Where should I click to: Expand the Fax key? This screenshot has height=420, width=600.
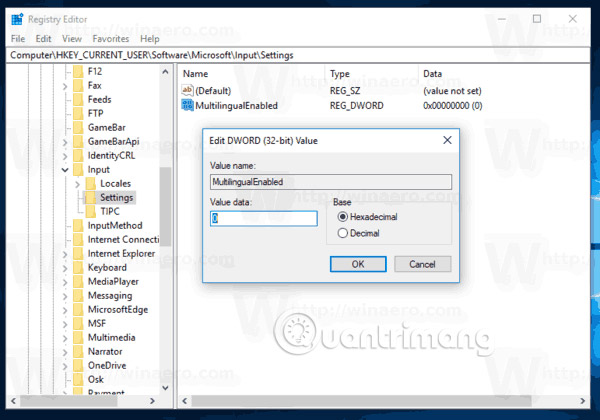(65, 86)
